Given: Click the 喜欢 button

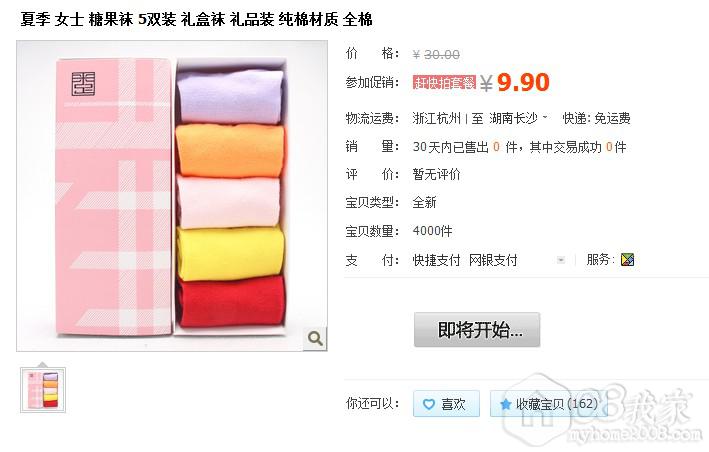Looking at the screenshot, I should [446, 404].
